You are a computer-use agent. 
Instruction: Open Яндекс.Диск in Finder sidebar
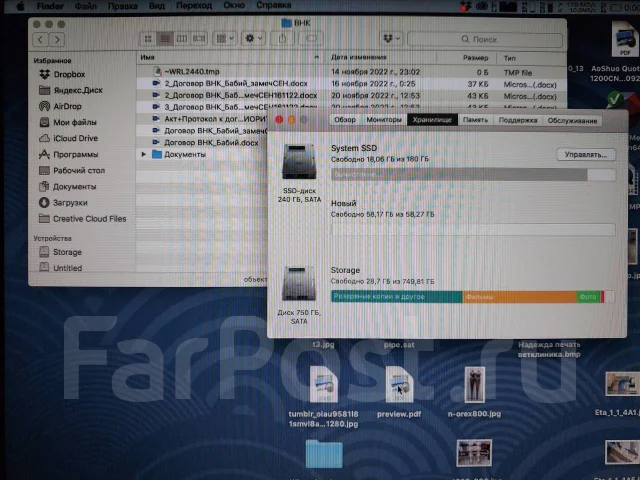coord(71,90)
